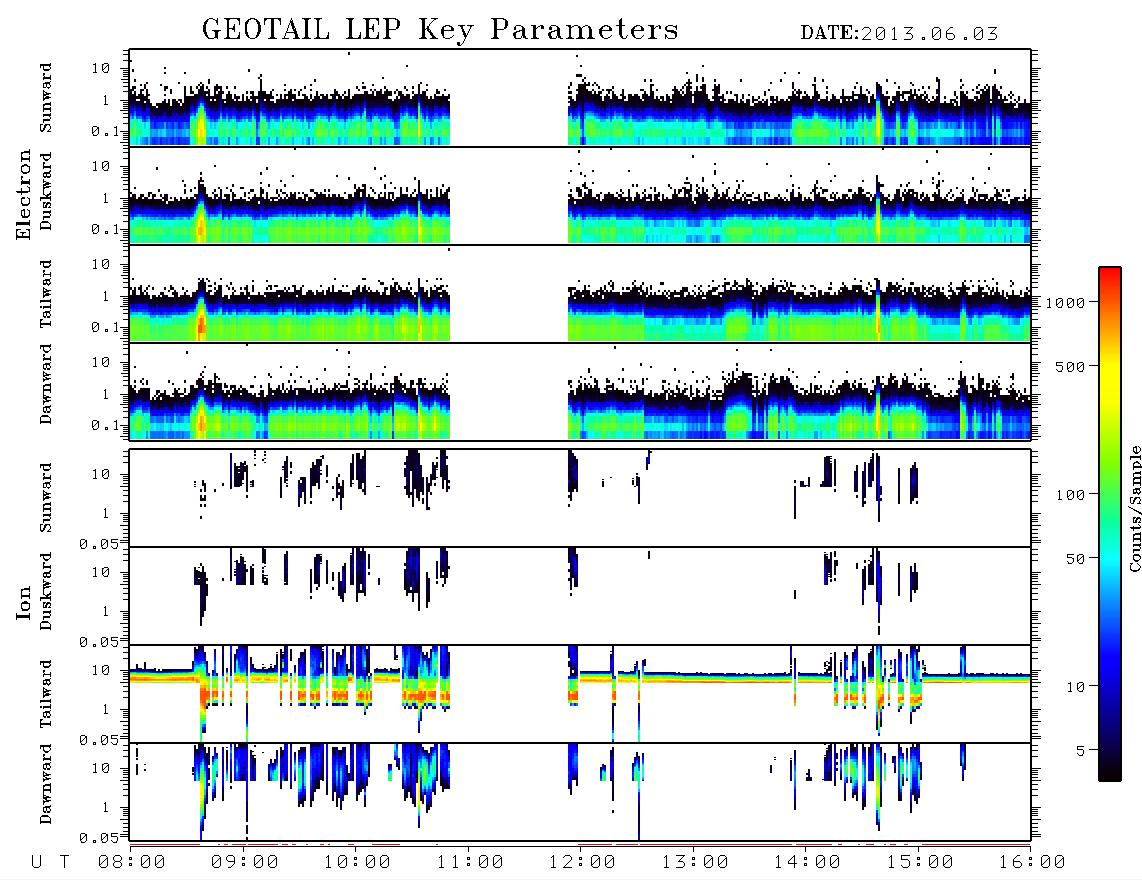Click the 09:00 time axis label
The height and width of the screenshot is (880, 1142).
click(x=245, y=862)
